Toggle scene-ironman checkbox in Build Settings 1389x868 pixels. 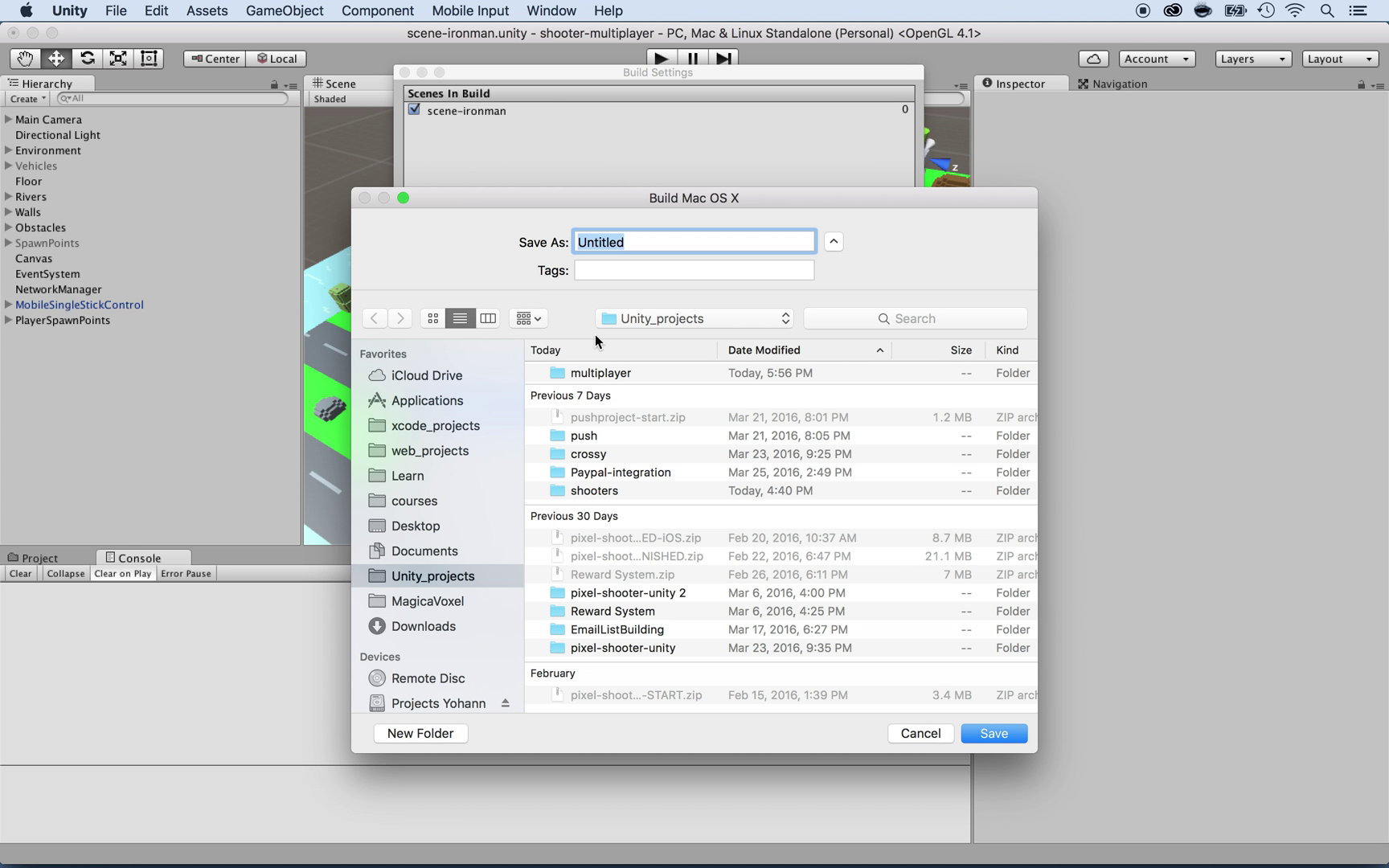point(414,109)
